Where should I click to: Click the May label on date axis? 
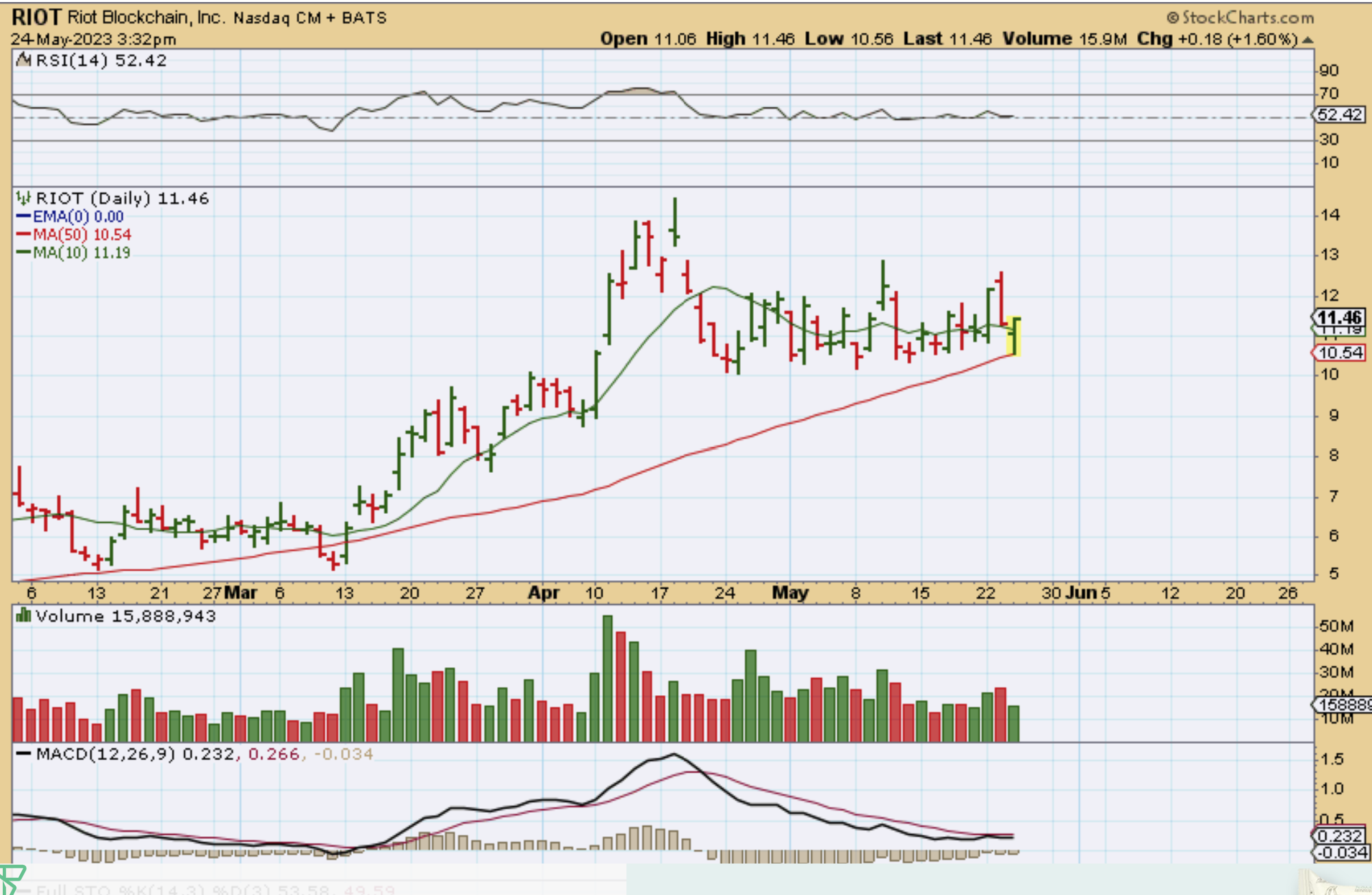tap(790, 593)
